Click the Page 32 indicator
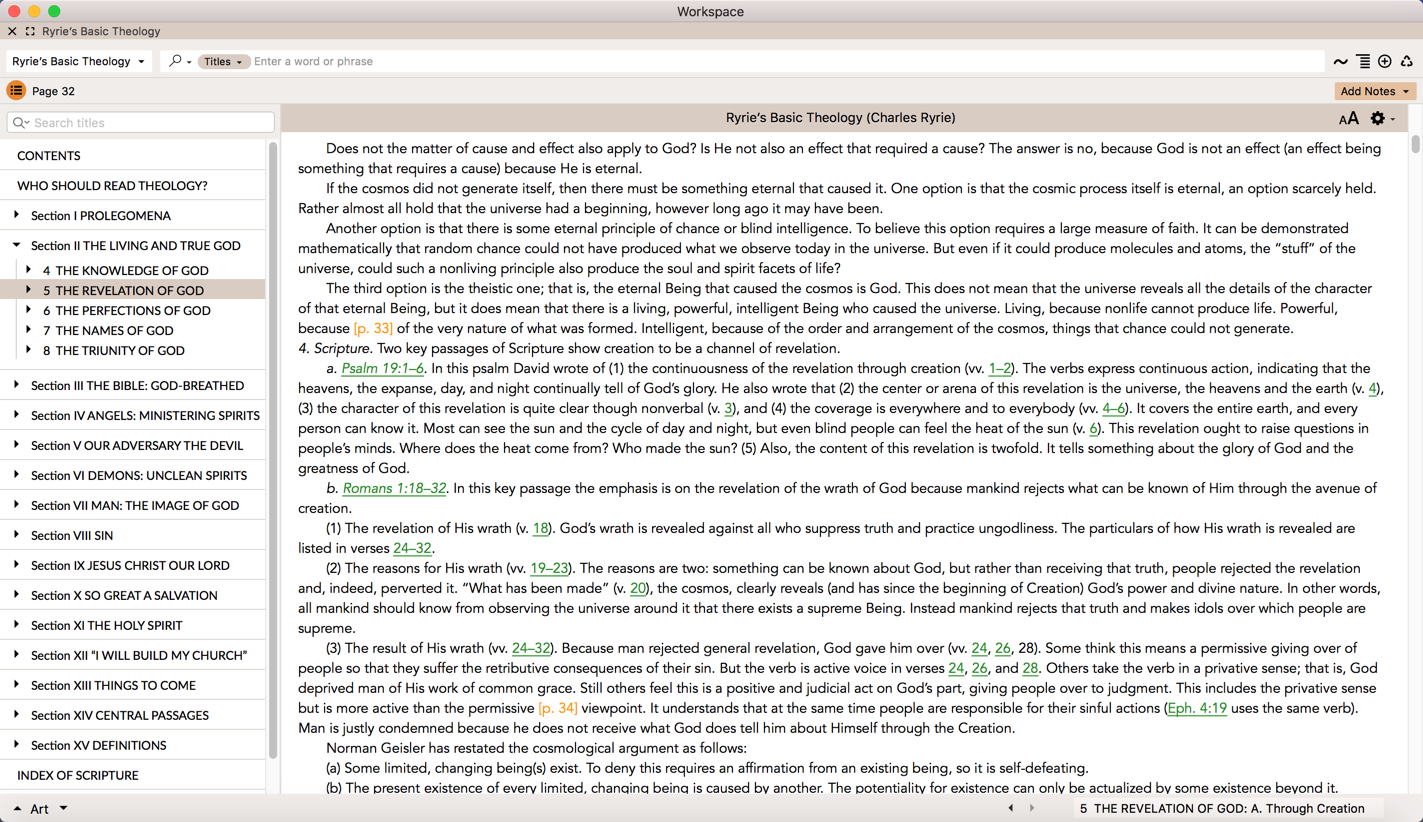Screen dimensions: 1423x822 click(53, 91)
